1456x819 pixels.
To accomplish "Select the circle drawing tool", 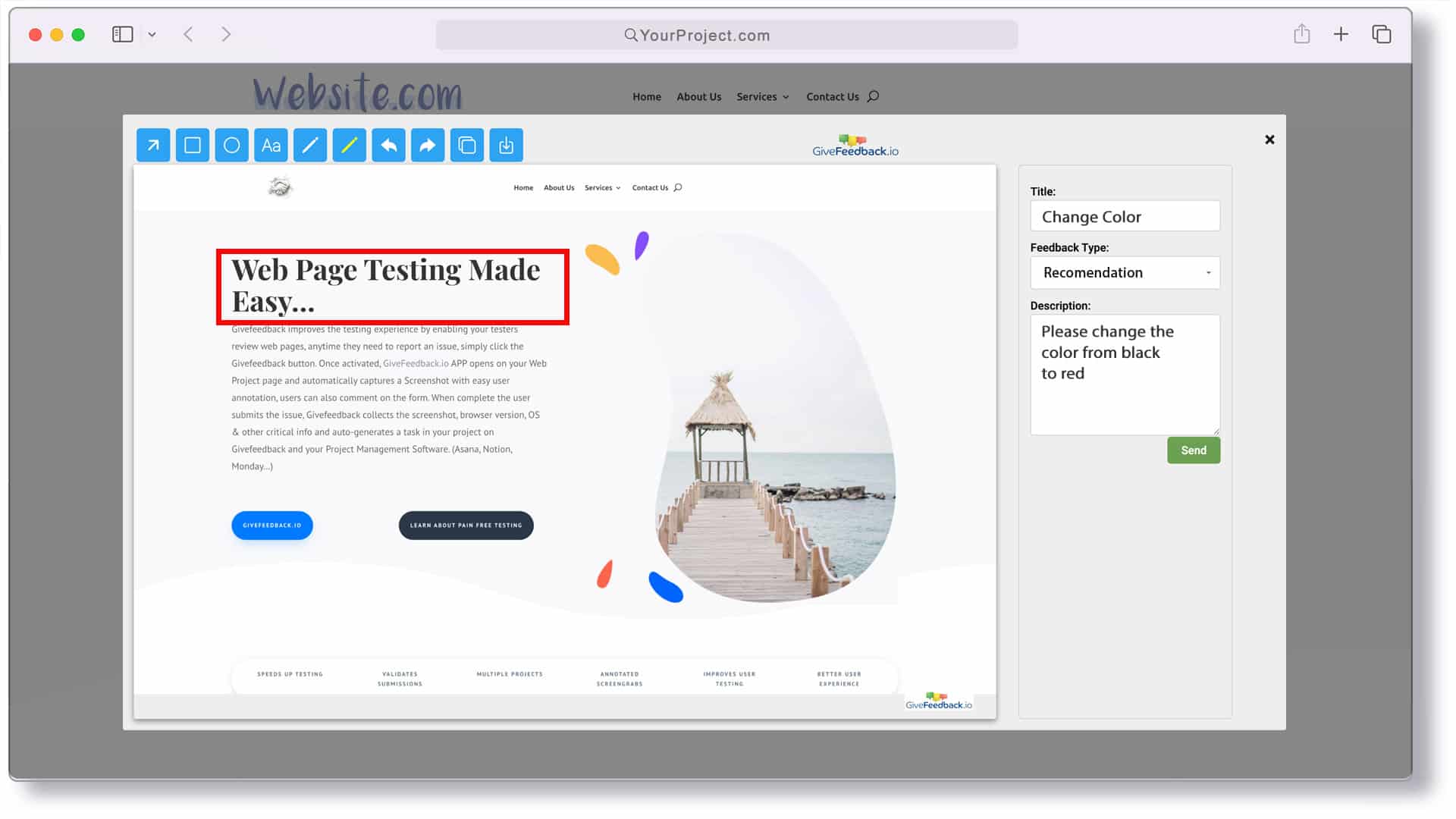I will tap(232, 145).
